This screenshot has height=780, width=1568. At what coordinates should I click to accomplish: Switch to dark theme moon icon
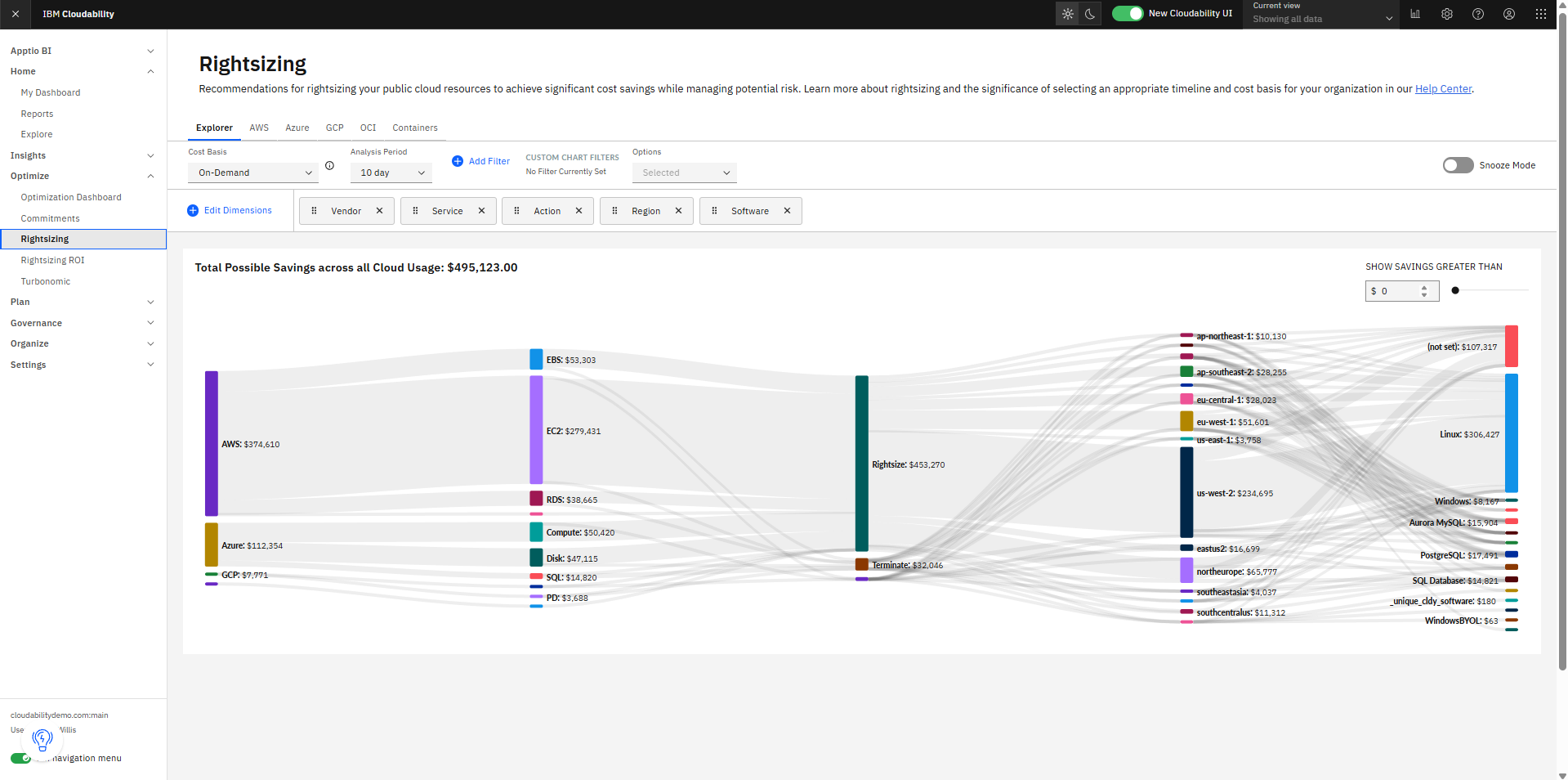pos(1090,14)
